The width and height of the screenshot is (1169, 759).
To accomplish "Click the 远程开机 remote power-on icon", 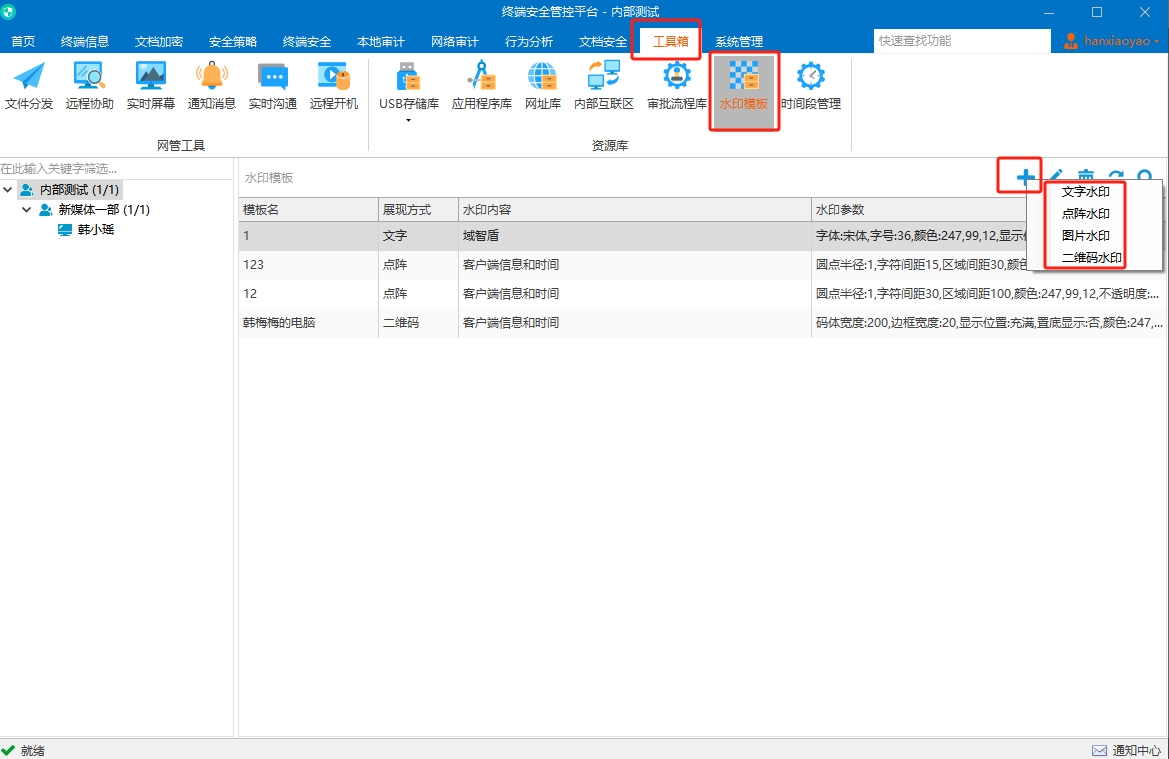I will (x=334, y=86).
